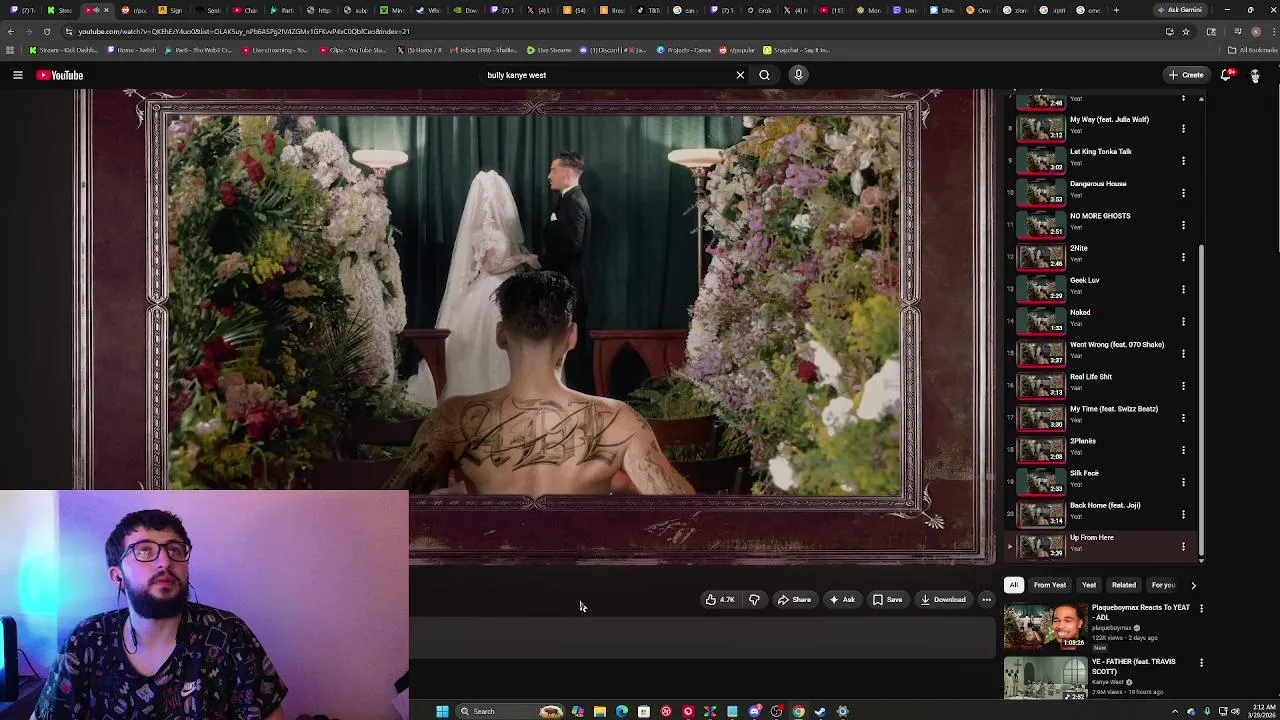Open the YouTube guide hamburger menu
The height and width of the screenshot is (720, 1280).
17,75
